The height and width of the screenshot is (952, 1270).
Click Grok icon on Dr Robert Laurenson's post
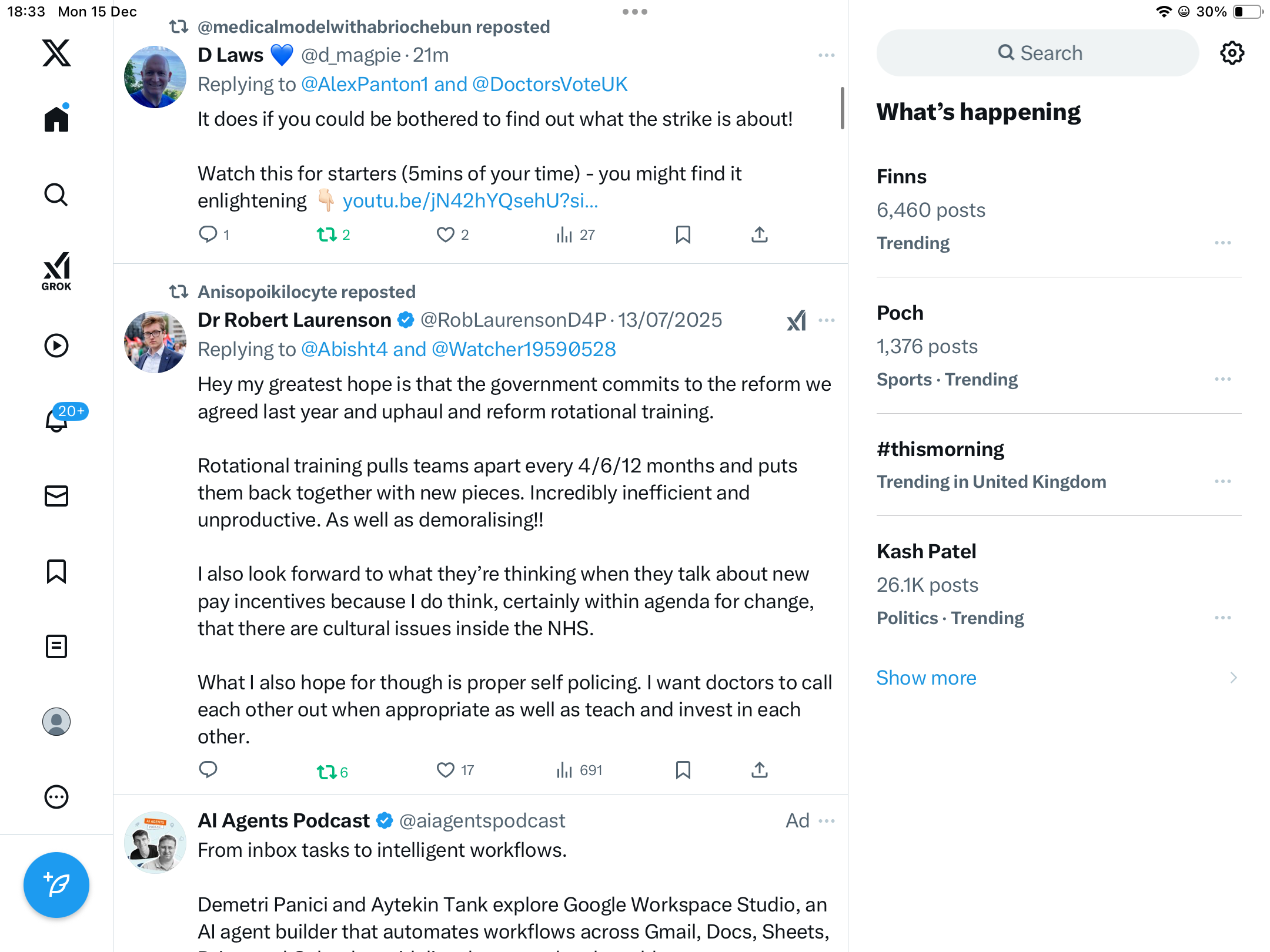coord(797,321)
